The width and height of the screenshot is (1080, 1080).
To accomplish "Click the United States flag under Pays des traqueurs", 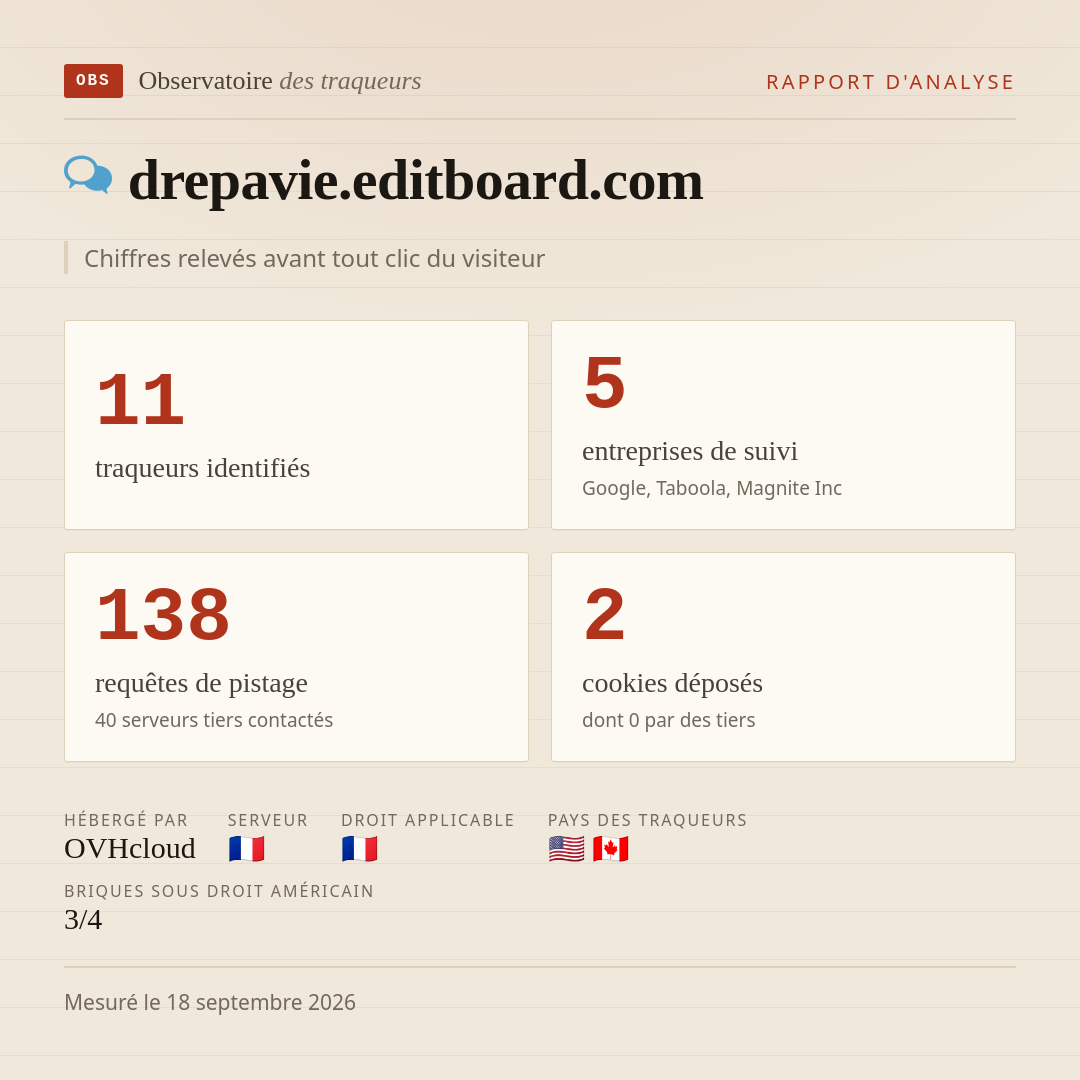I will [566, 849].
